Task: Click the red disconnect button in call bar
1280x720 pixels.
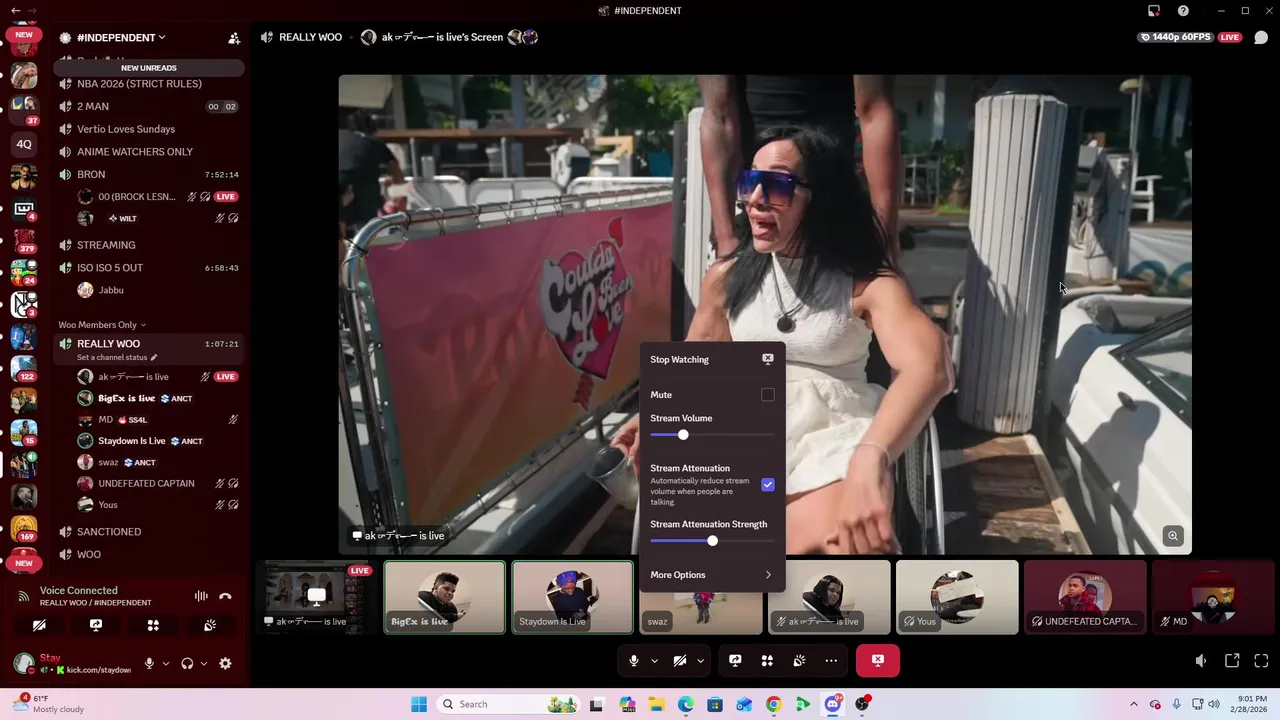Action: [878, 660]
